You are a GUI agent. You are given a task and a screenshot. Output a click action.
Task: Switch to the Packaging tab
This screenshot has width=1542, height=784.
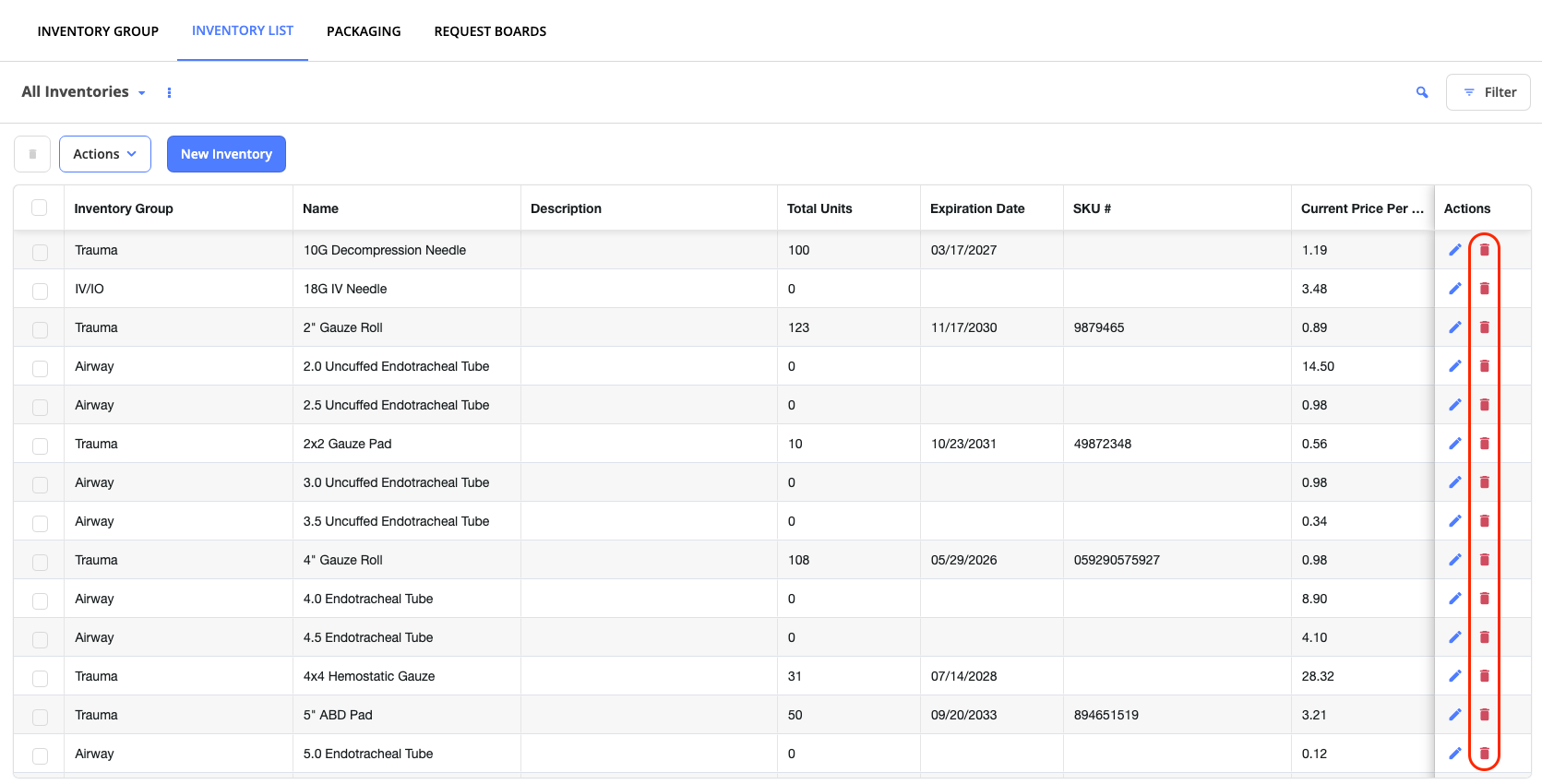(364, 31)
